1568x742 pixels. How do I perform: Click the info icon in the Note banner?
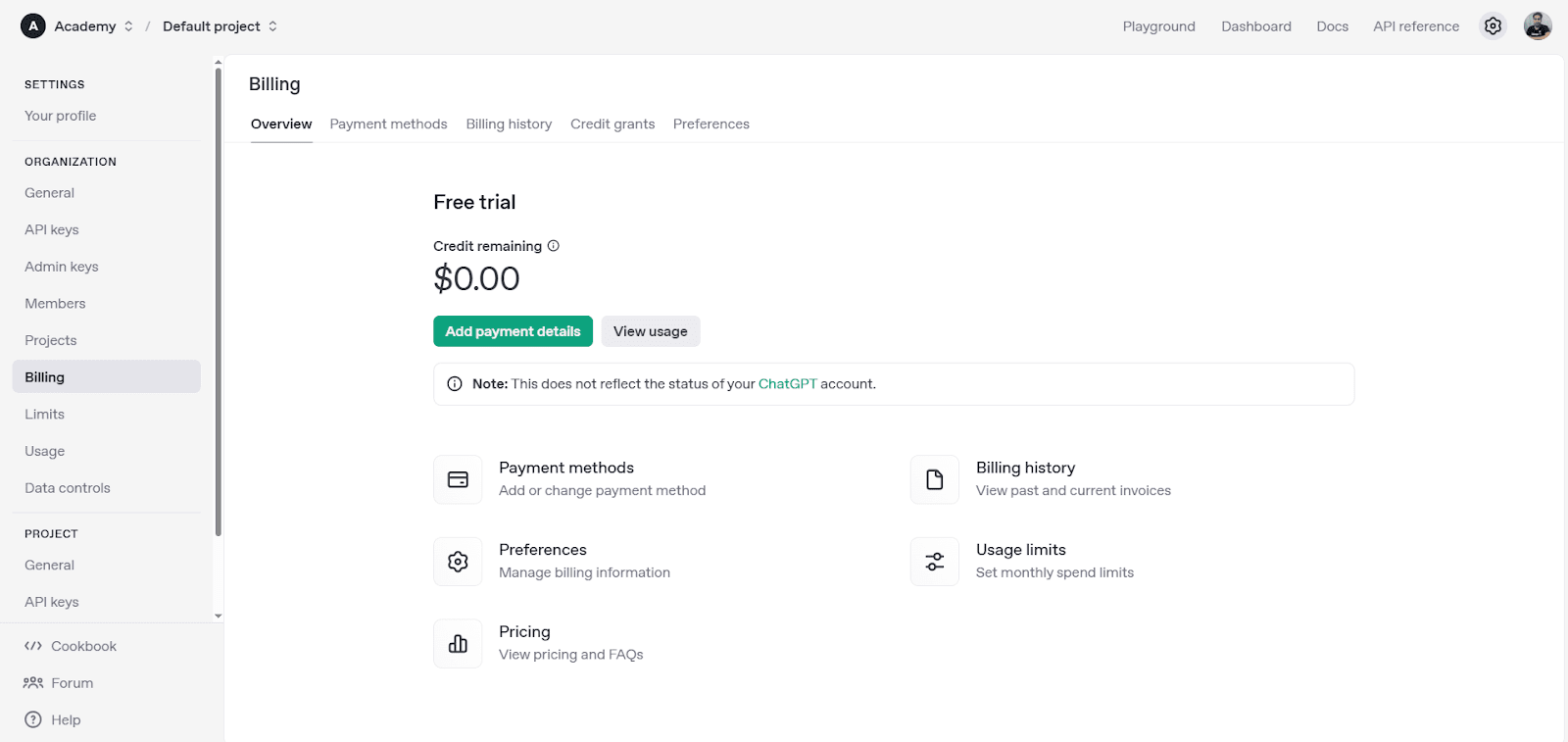[455, 384]
